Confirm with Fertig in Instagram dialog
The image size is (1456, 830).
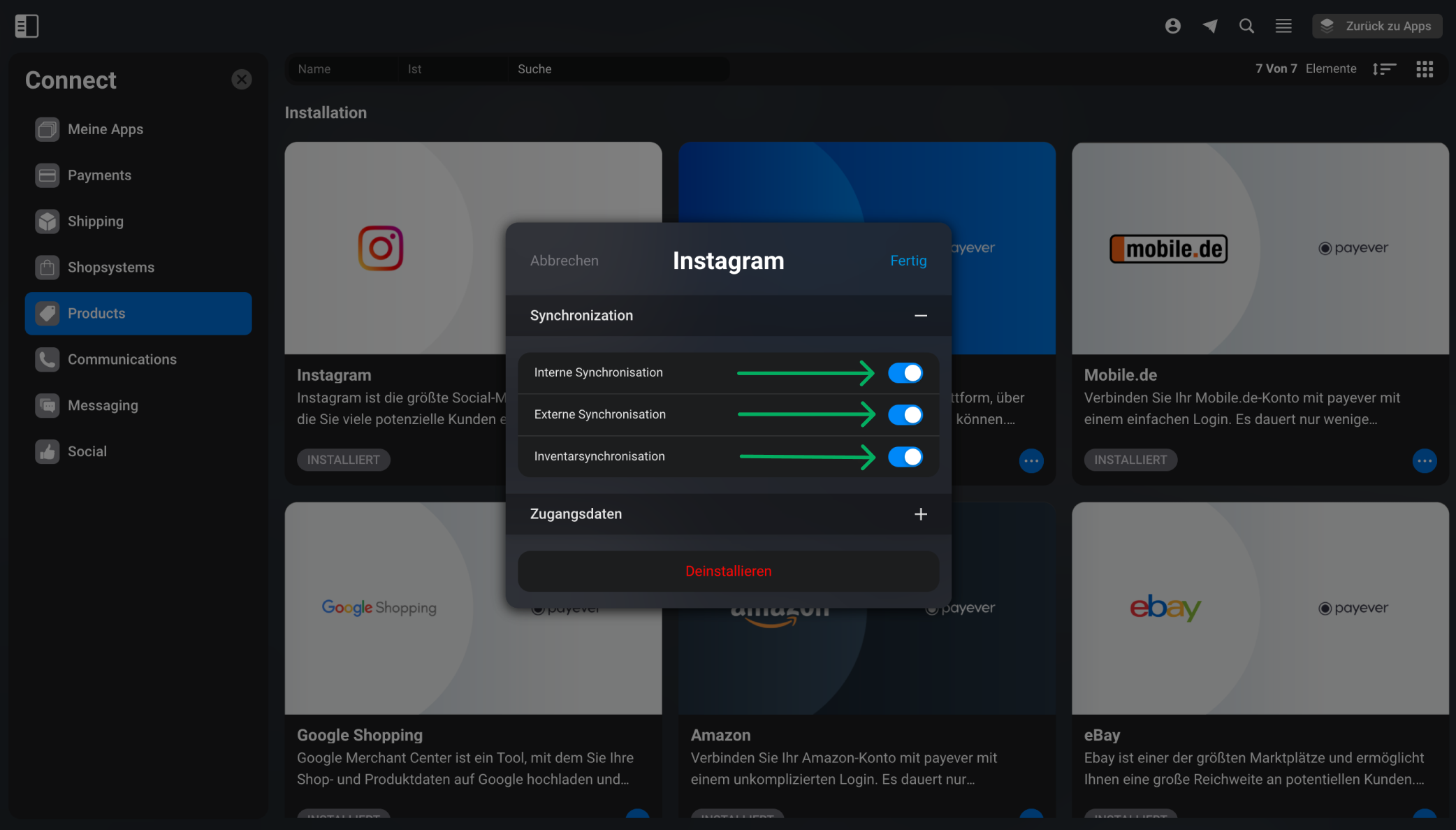(908, 261)
